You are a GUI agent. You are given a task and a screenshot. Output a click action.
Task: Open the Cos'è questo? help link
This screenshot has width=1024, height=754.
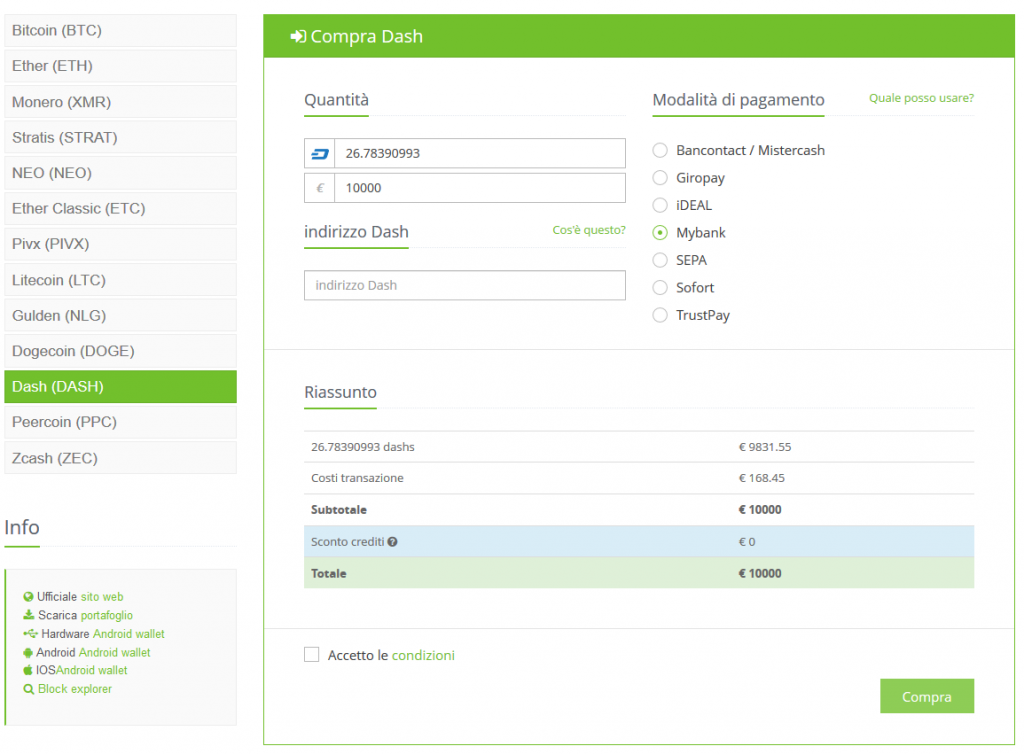click(589, 230)
